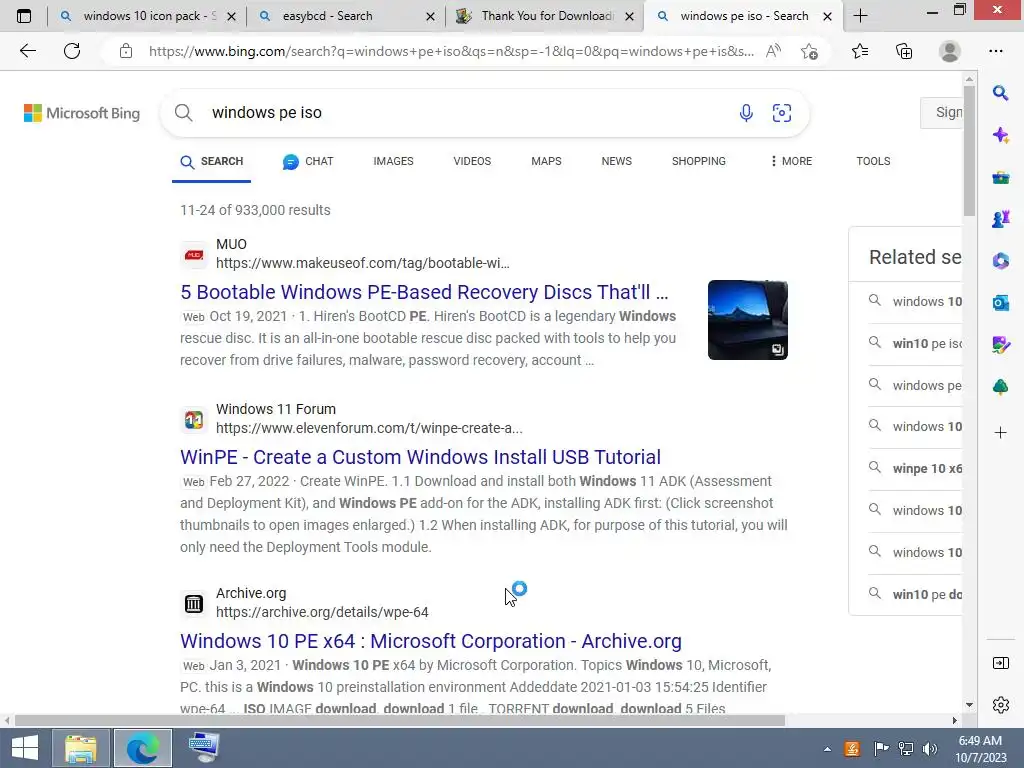Open File Explorer from taskbar
Image resolution: width=1024 pixels, height=768 pixels.
point(81,748)
